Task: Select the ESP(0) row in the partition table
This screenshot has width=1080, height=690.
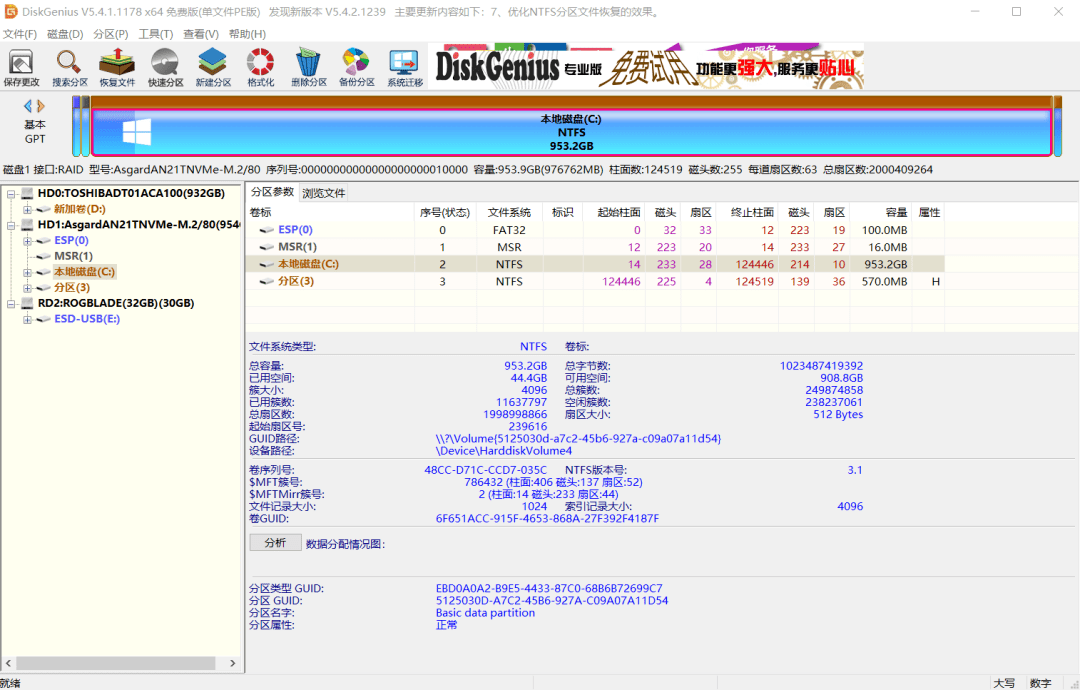Action: [594, 230]
